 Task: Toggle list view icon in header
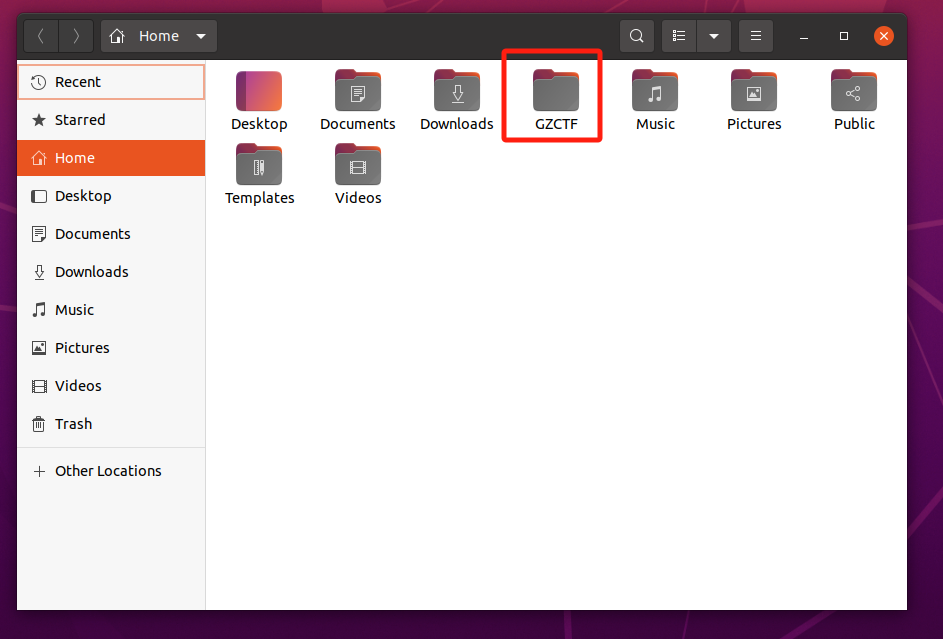click(679, 36)
